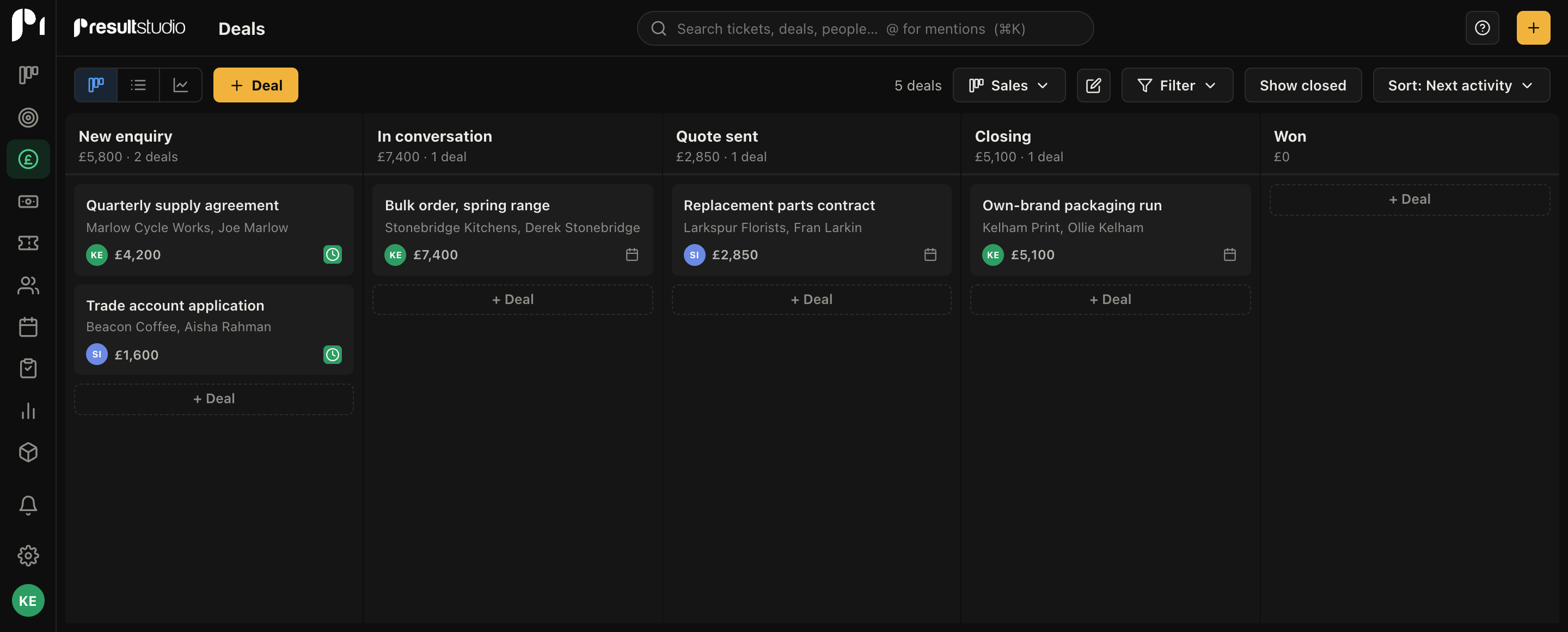Open the people contacts sidebar icon
1568x632 pixels.
click(x=28, y=285)
